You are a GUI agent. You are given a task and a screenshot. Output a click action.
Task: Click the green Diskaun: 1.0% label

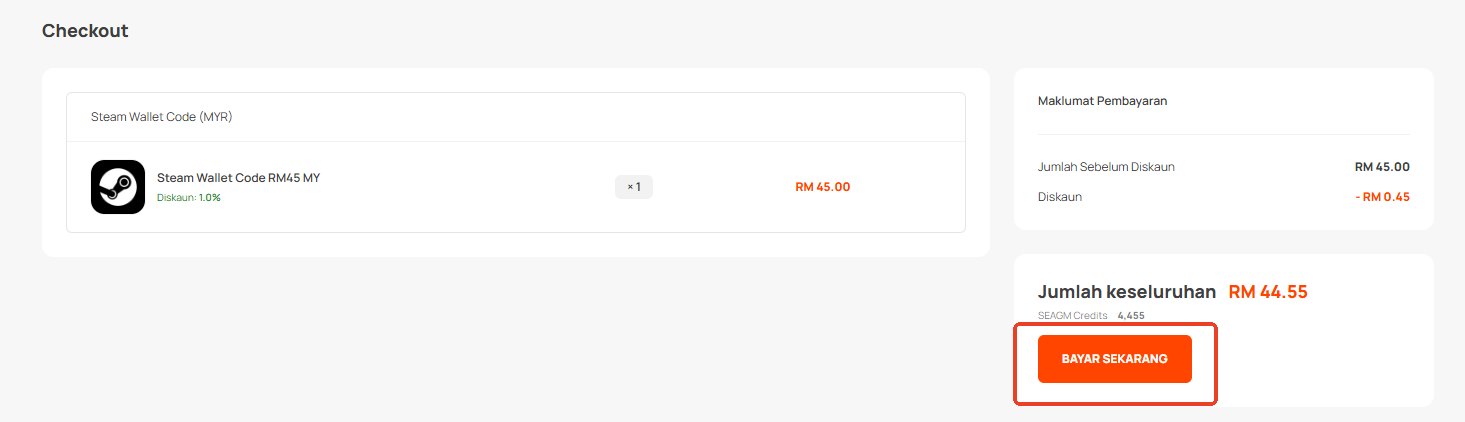pos(188,198)
